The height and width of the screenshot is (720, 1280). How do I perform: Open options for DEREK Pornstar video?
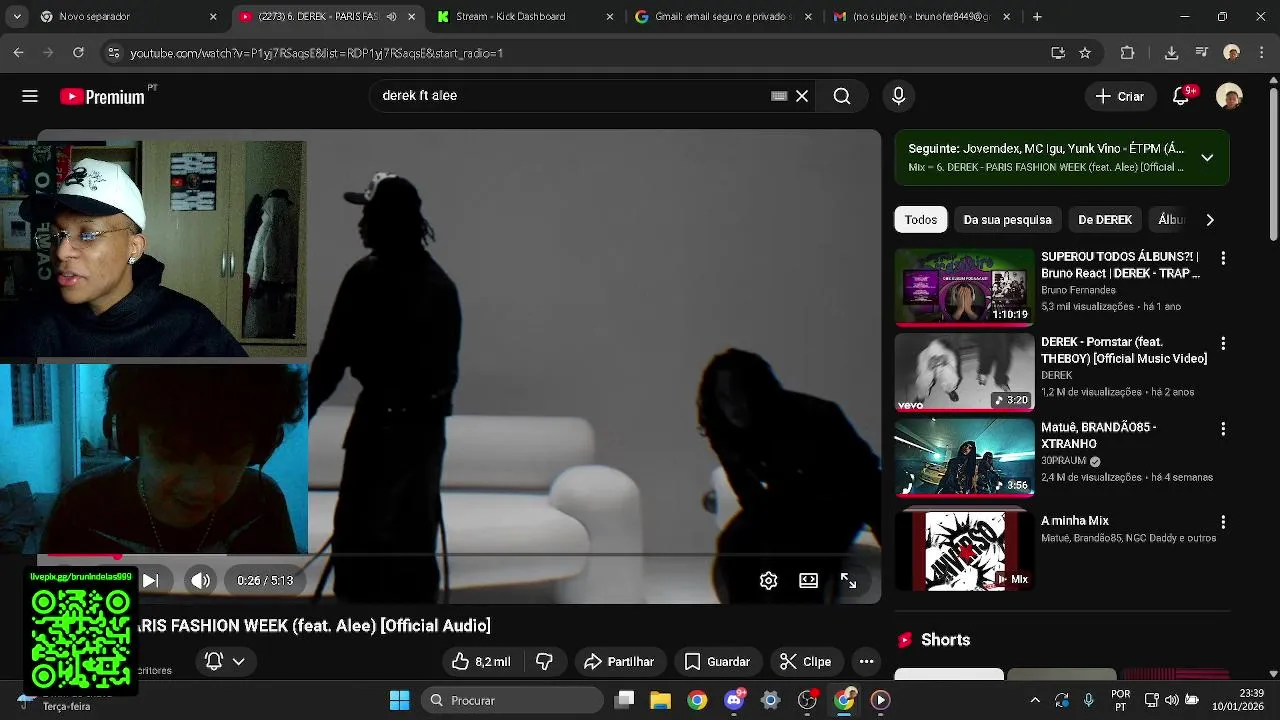click(x=1222, y=343)
